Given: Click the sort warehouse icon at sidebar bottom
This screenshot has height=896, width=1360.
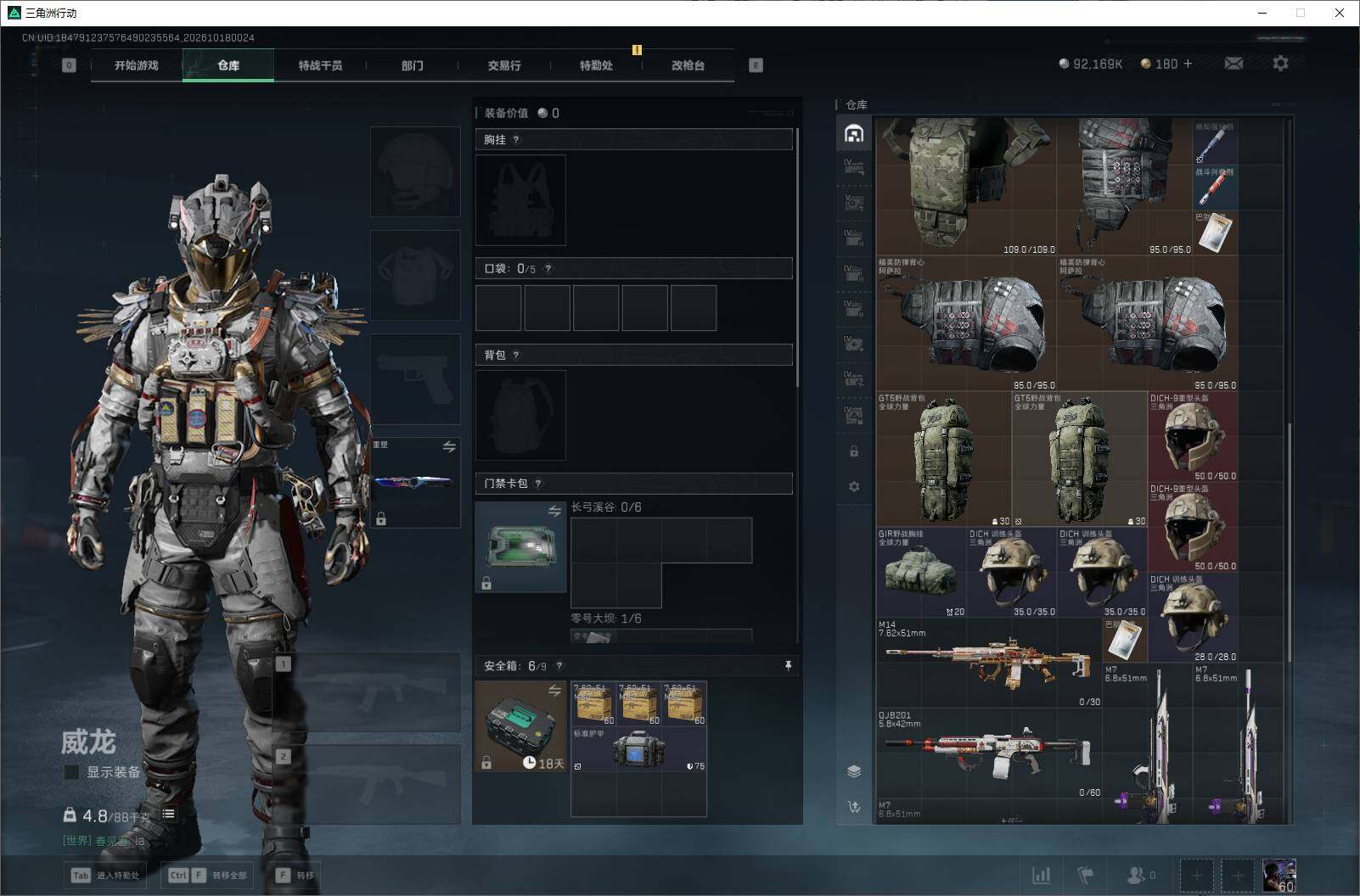Looking at the screenshot, I should (854, 807).
